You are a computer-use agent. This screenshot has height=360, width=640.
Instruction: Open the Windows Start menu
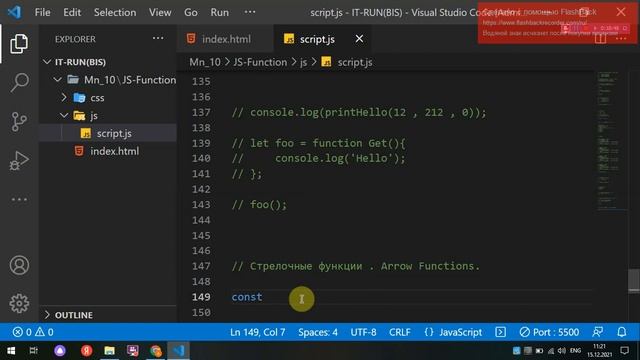[11, 351]
